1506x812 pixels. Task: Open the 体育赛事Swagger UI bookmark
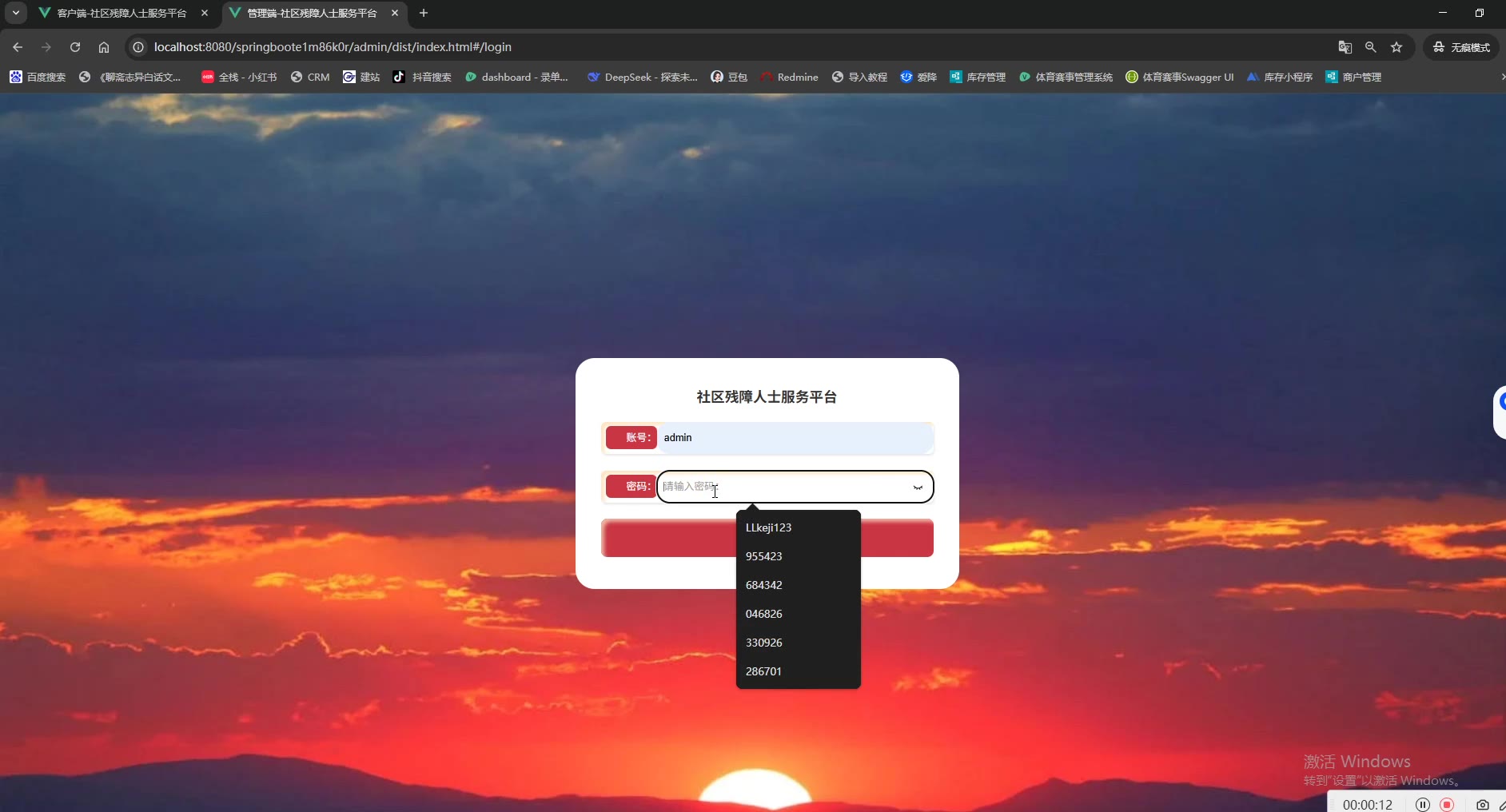(1180, 77)
